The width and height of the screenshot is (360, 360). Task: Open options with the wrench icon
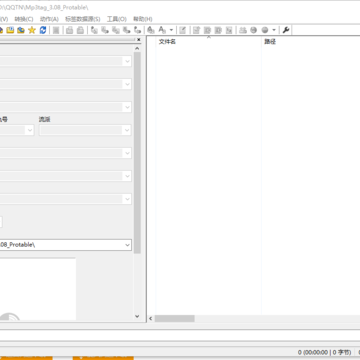click(286, 30)
